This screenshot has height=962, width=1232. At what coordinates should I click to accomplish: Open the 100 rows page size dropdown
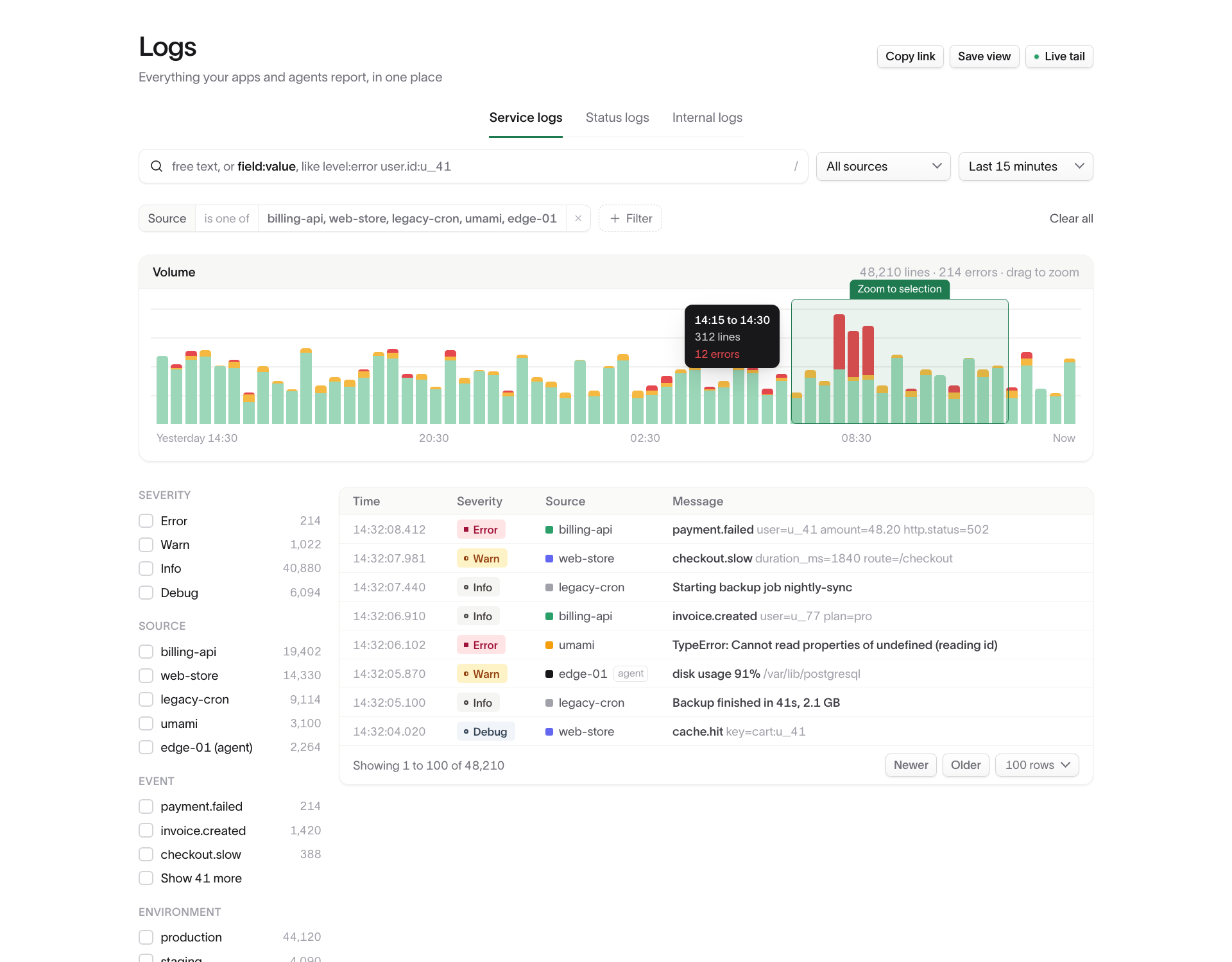coord(1037,765)
